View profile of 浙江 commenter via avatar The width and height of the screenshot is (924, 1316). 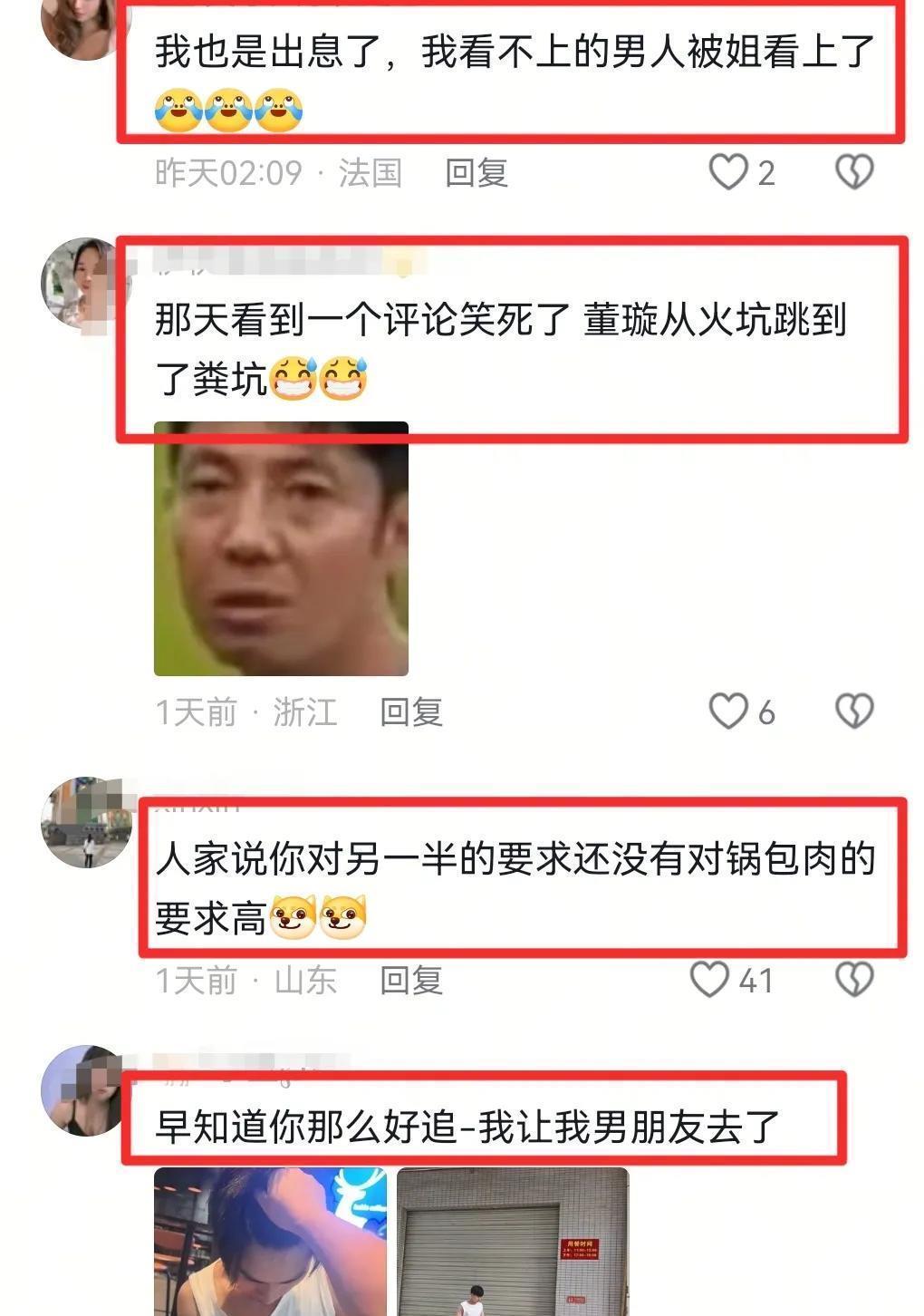[83, 284]
